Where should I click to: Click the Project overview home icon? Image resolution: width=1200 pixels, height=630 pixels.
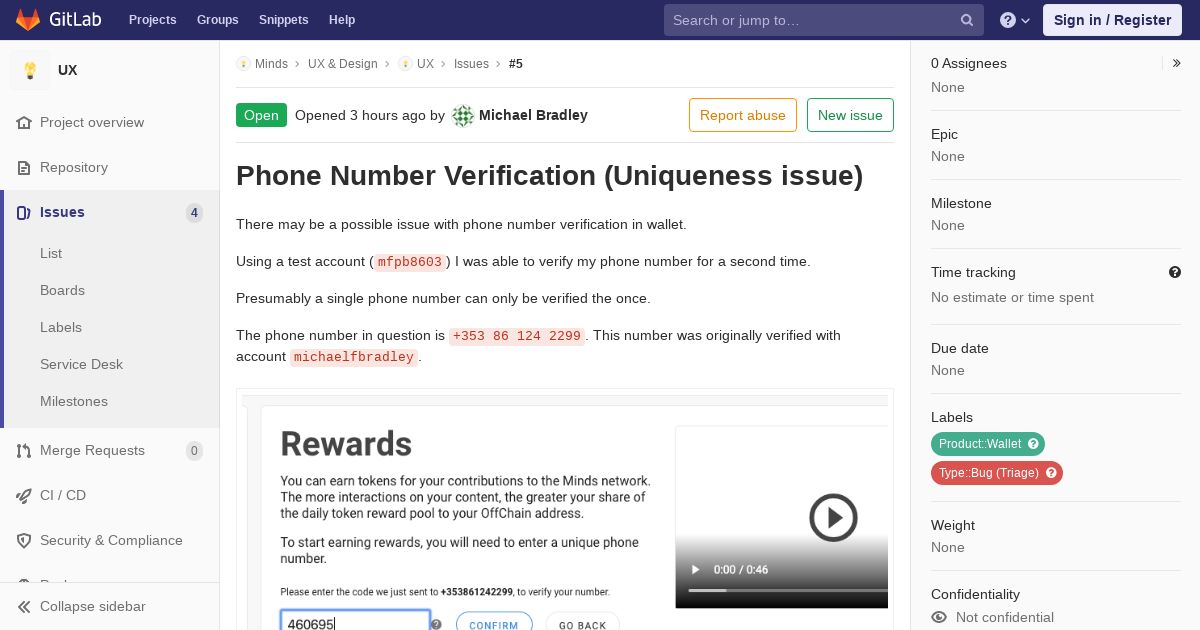(24, 123)
